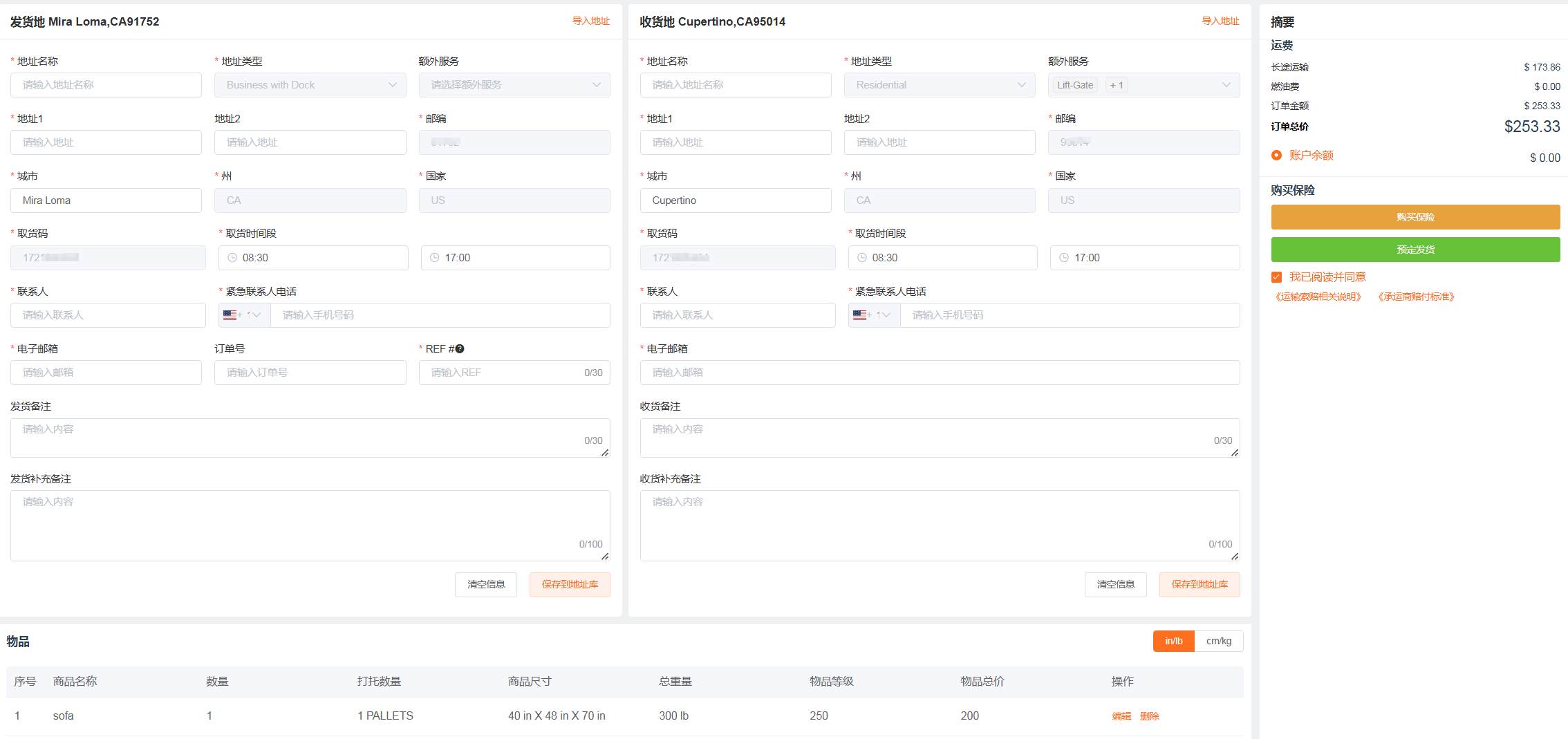
Task: Click 导入地址 link for 收货地
Action: tap(1221, 21)
